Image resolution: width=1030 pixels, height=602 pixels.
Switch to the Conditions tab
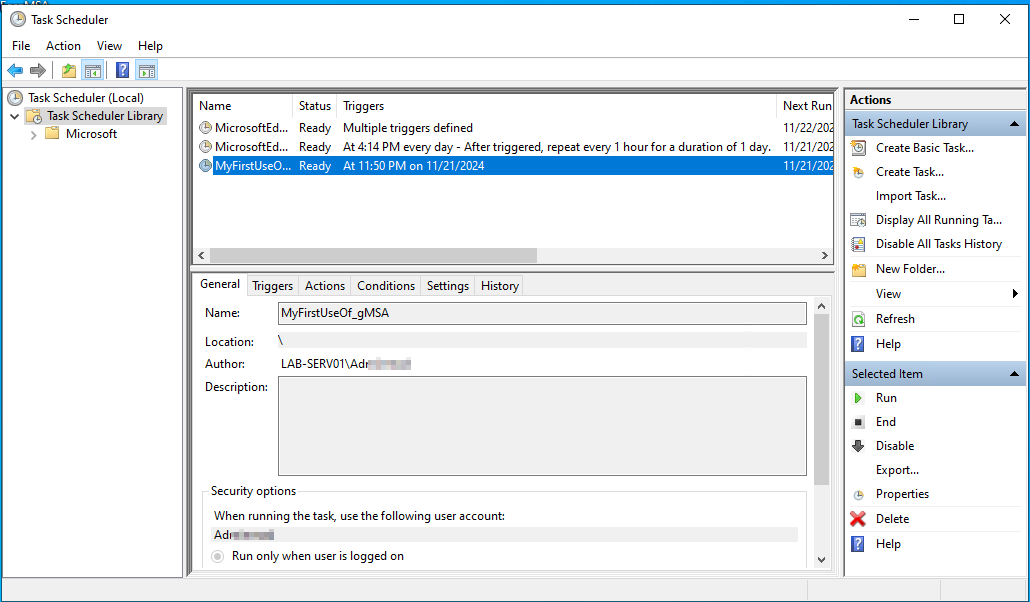tap(386, 286)
